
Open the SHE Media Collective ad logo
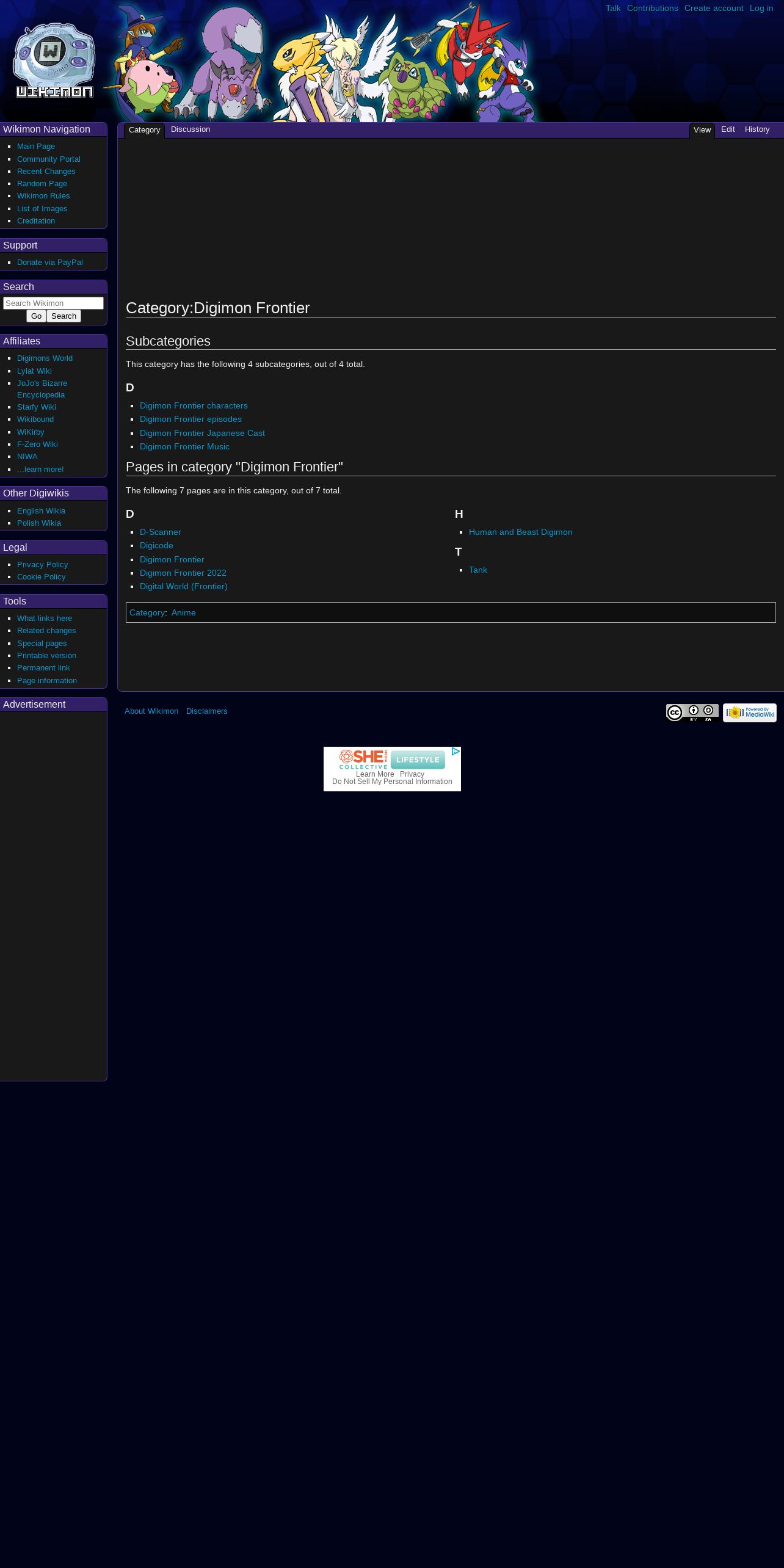(x=363, y=760)
